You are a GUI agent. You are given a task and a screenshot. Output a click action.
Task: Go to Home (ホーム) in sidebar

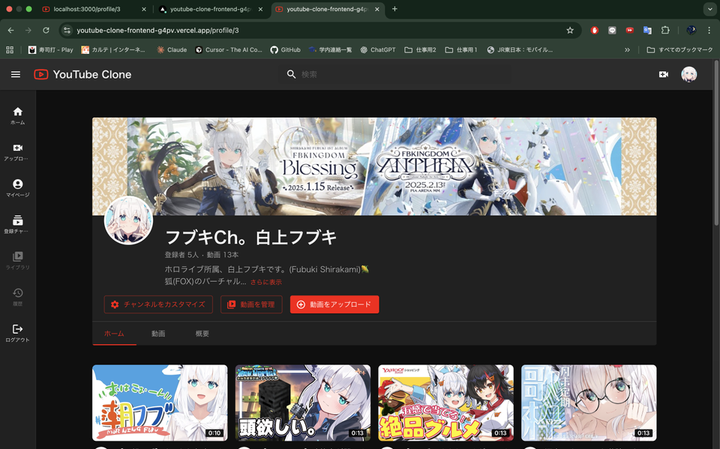[x=18, y=116]
